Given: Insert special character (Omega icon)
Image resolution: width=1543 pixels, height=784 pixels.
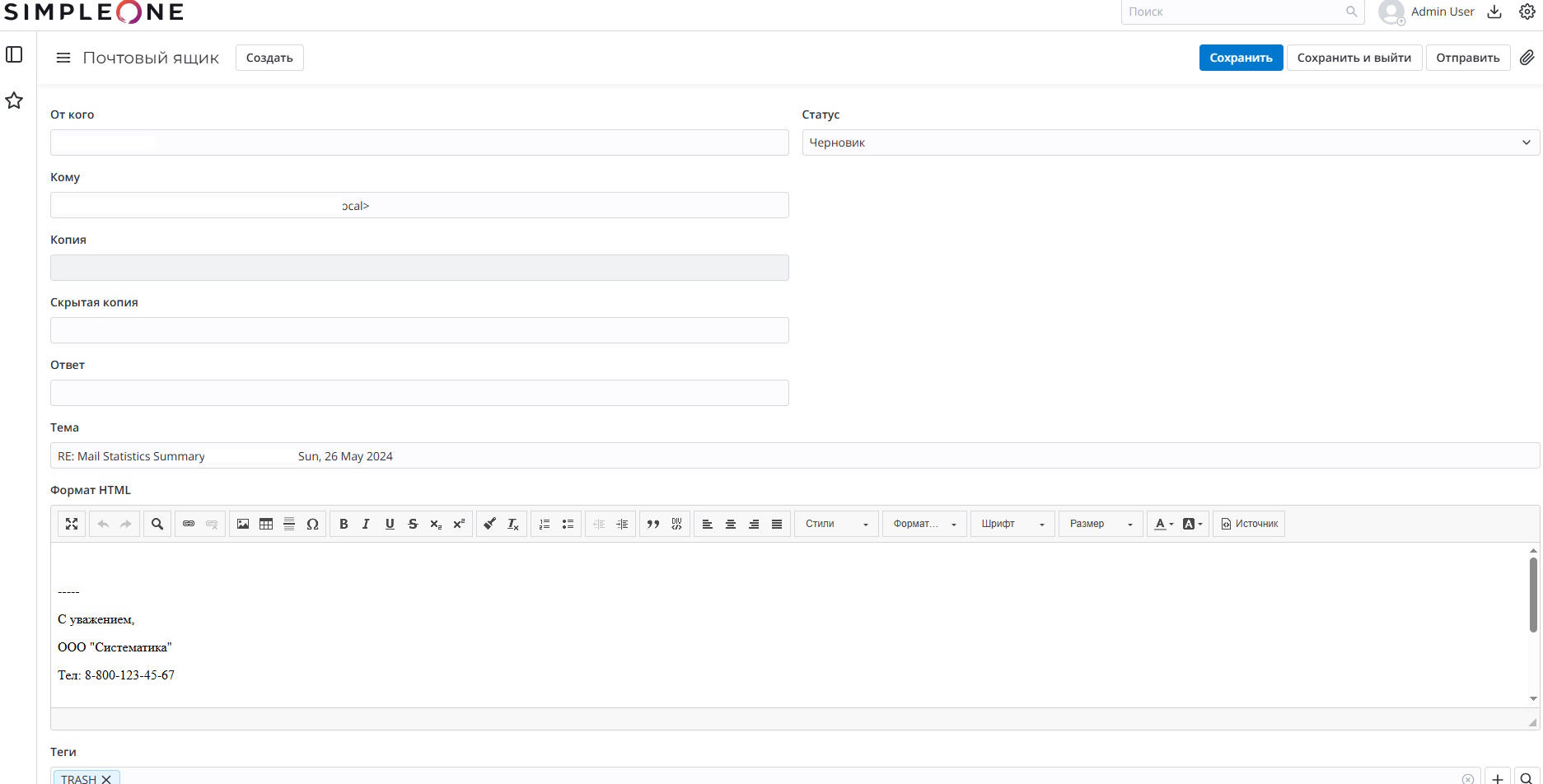Looking at the screenshot, I should [x=312, y=524].
